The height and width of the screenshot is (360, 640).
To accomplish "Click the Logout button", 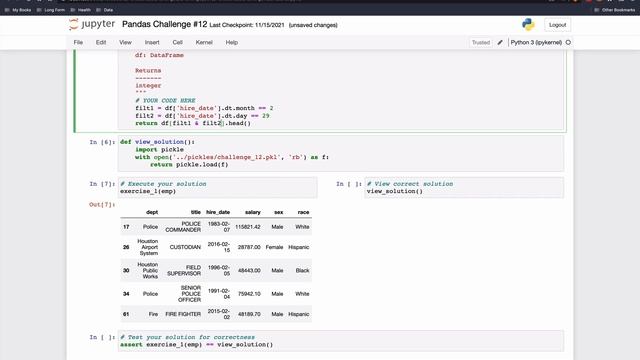I will [558, 25].
